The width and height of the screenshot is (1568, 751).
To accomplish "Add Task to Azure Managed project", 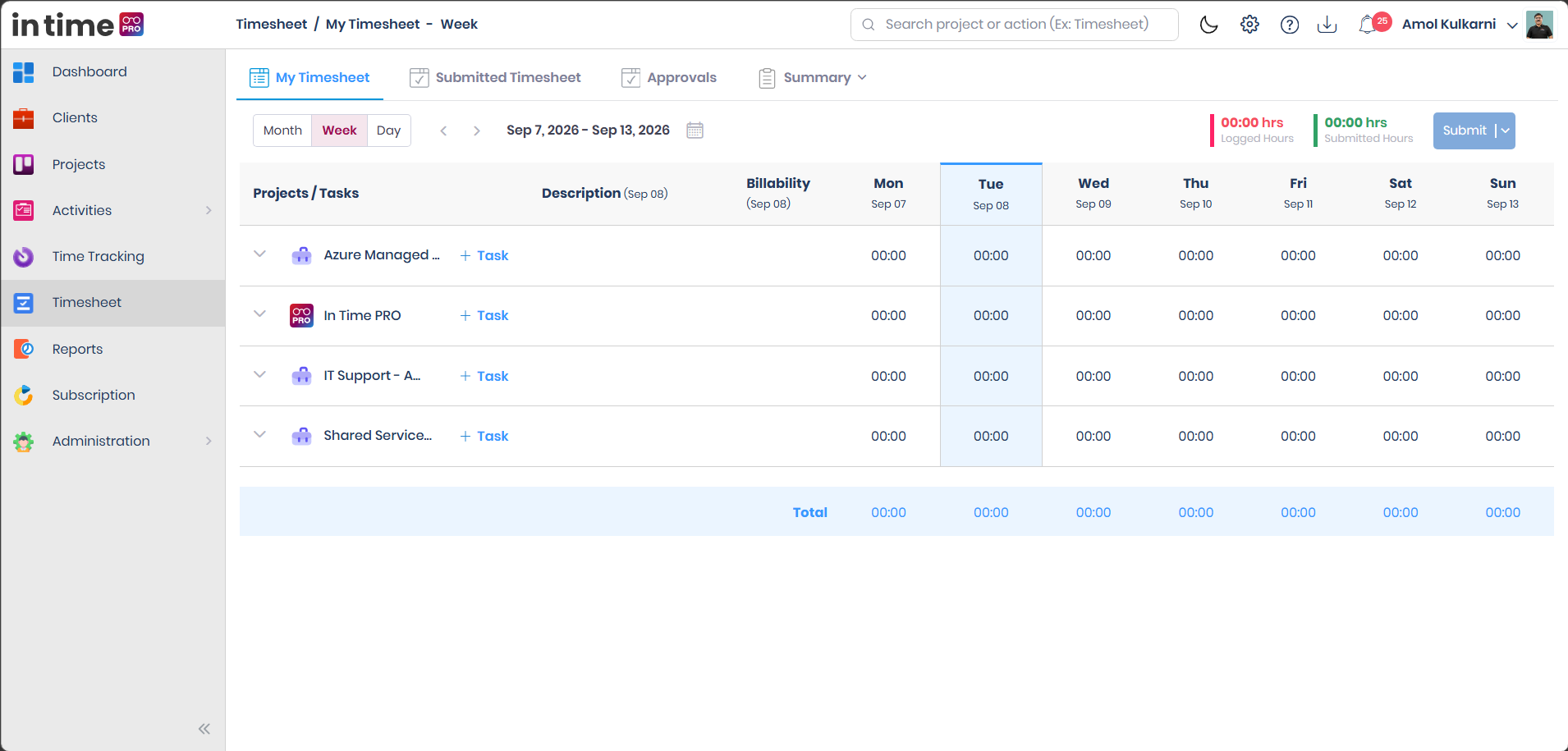I will click(x=484, y=255).
